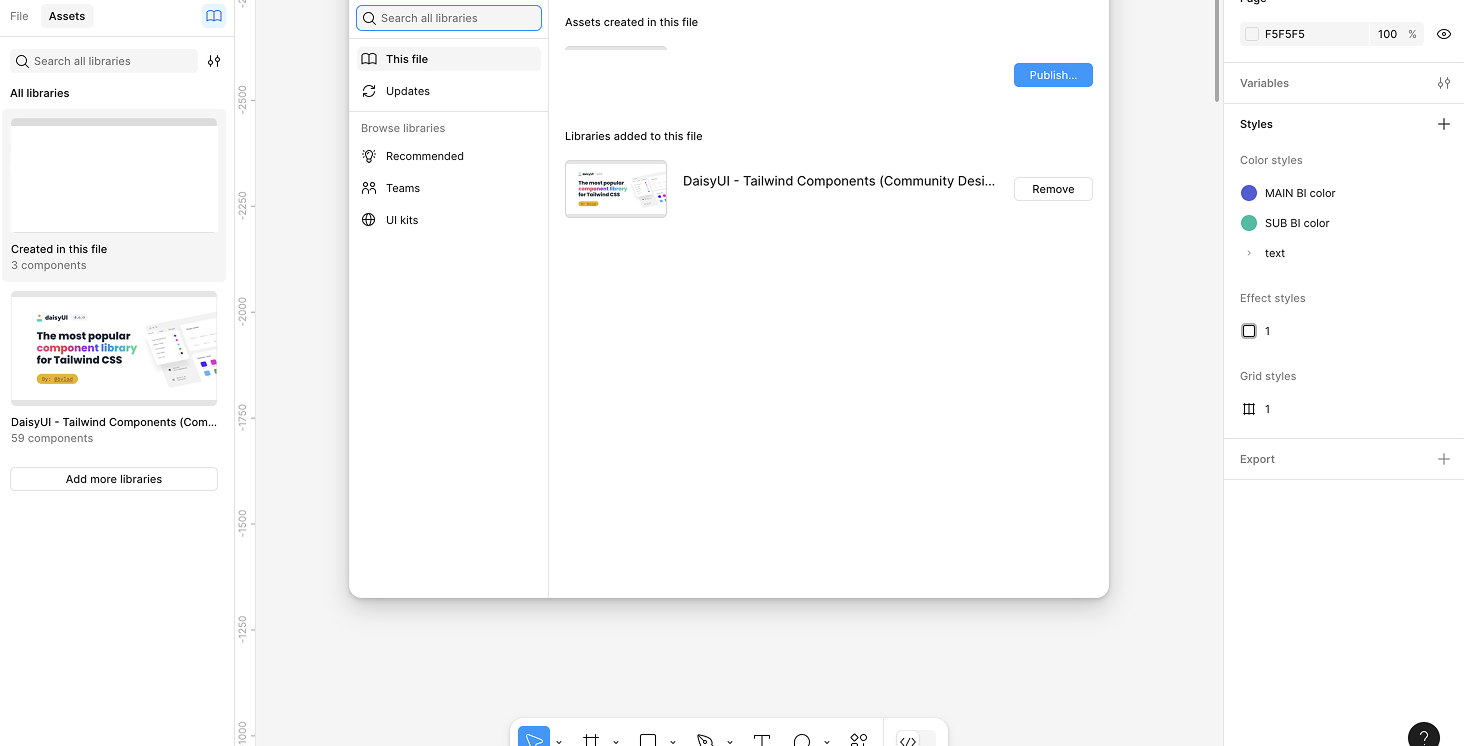Open DaisyUI library name in the modal
1464x746 pixels.
(839, 181)
